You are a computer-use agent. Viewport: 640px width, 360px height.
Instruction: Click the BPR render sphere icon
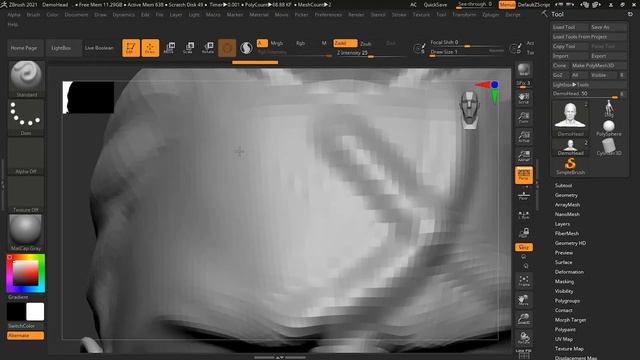tap(524, 69)
